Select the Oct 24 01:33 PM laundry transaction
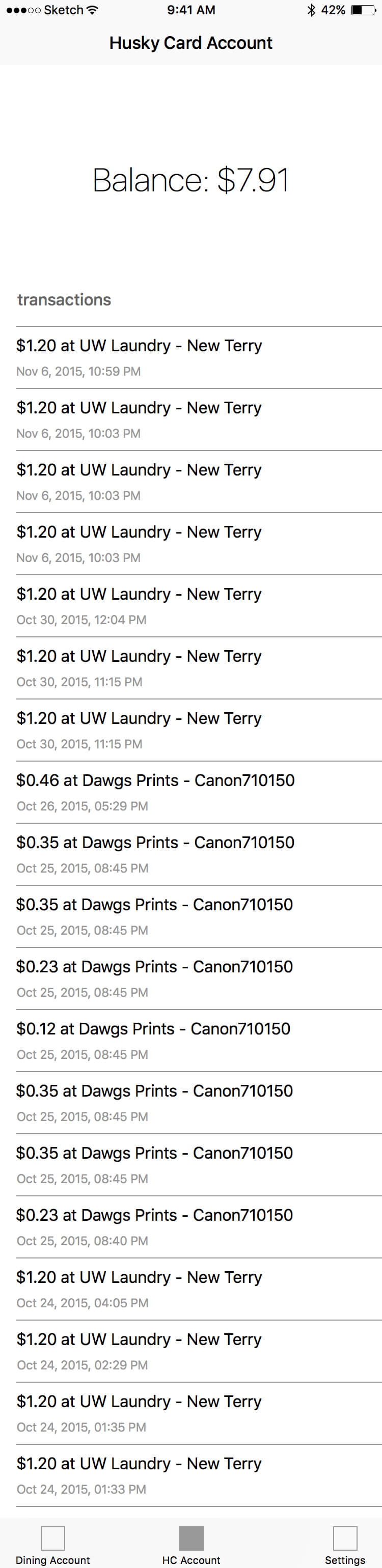The image size is (382, 1568). [x=190, y=1475]
